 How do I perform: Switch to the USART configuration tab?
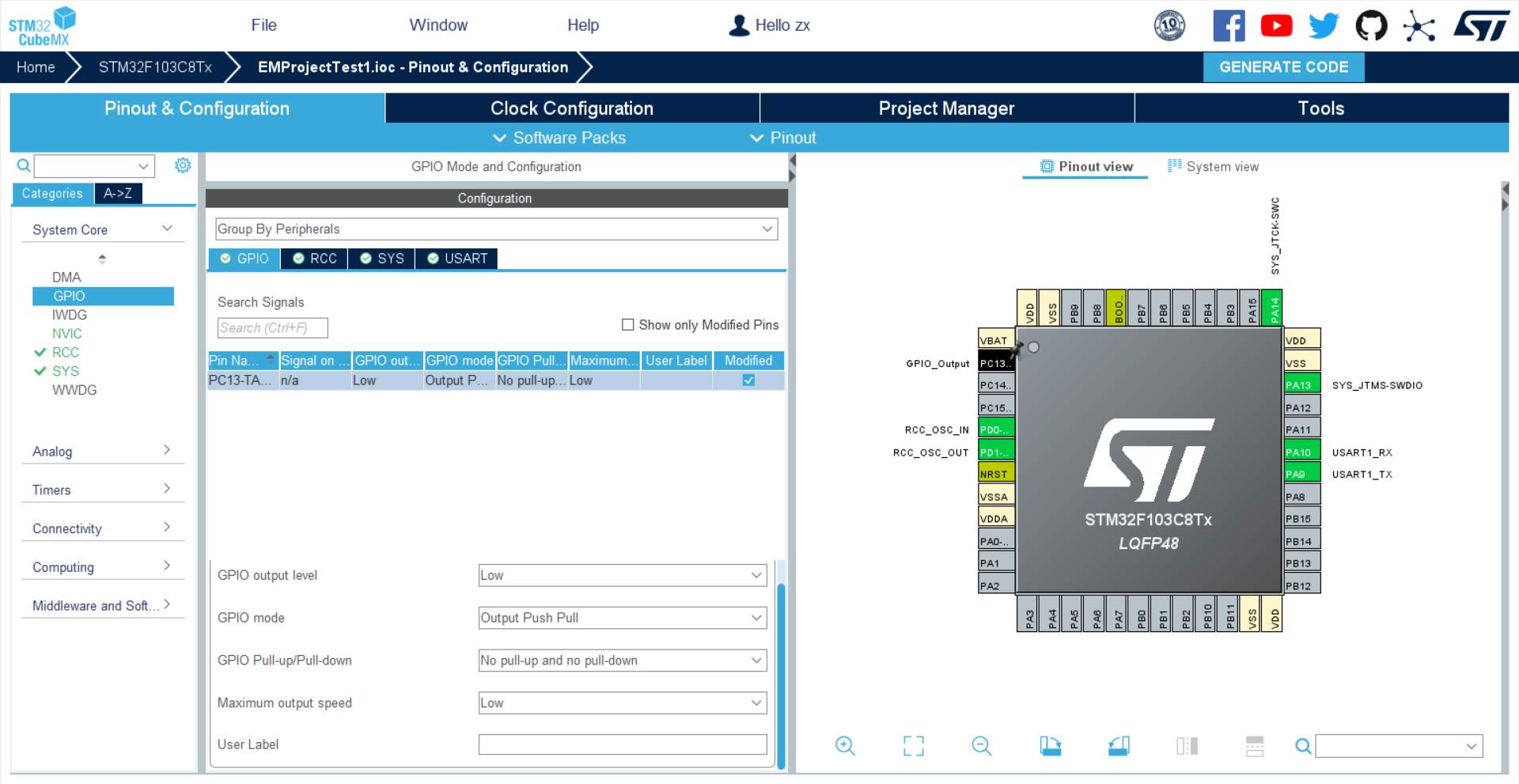[x=457, y=259]
